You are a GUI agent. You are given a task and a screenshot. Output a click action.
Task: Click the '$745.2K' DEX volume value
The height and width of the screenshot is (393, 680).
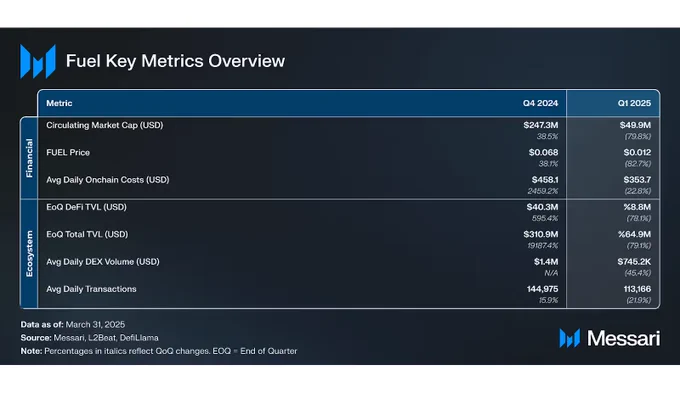(634, 262)
